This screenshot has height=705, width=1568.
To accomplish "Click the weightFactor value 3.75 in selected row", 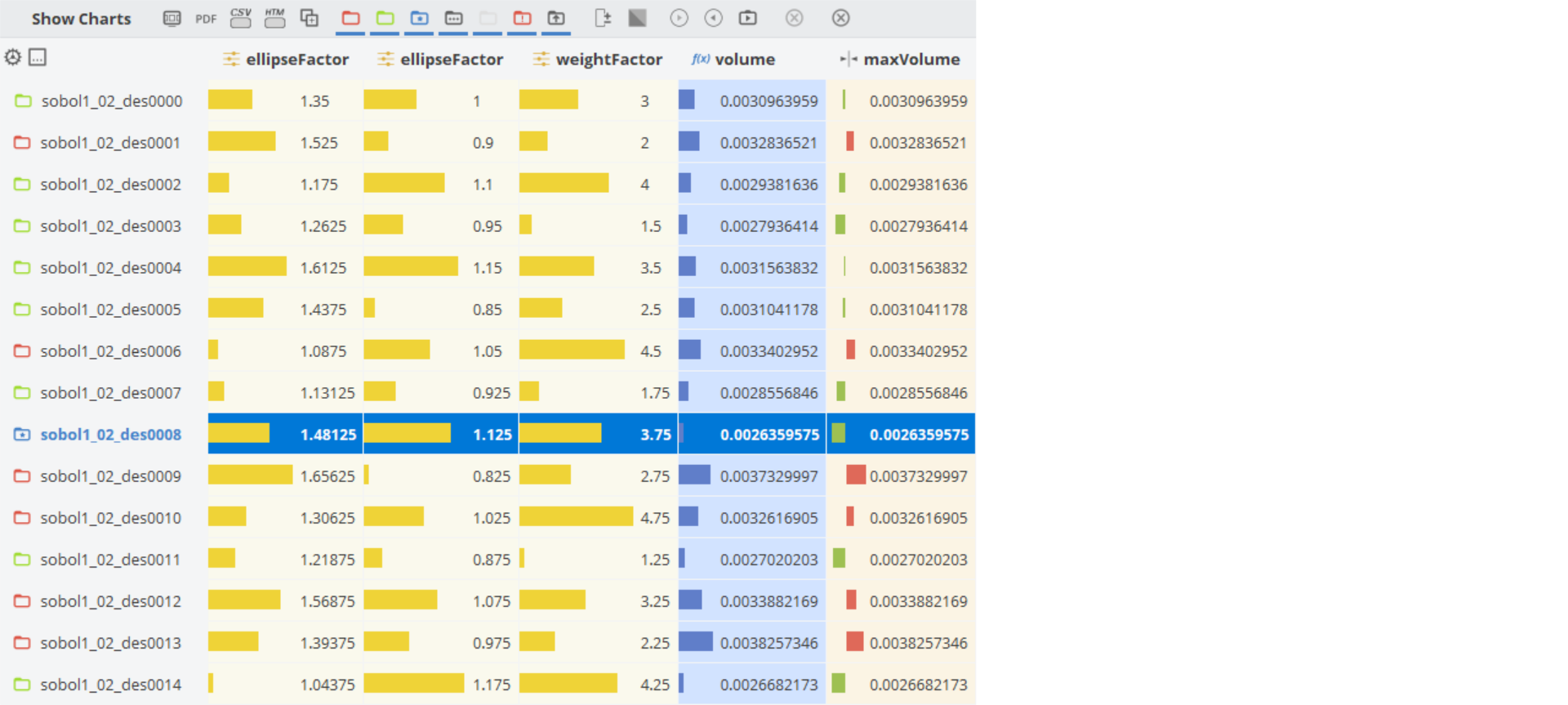I will point(656,435).
